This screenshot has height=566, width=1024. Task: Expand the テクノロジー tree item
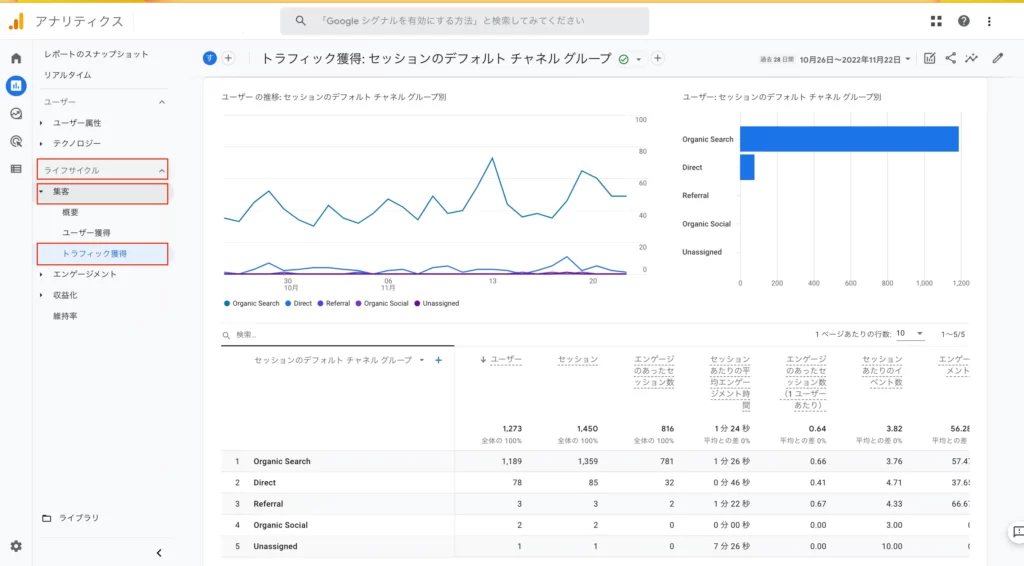point(41,144)
